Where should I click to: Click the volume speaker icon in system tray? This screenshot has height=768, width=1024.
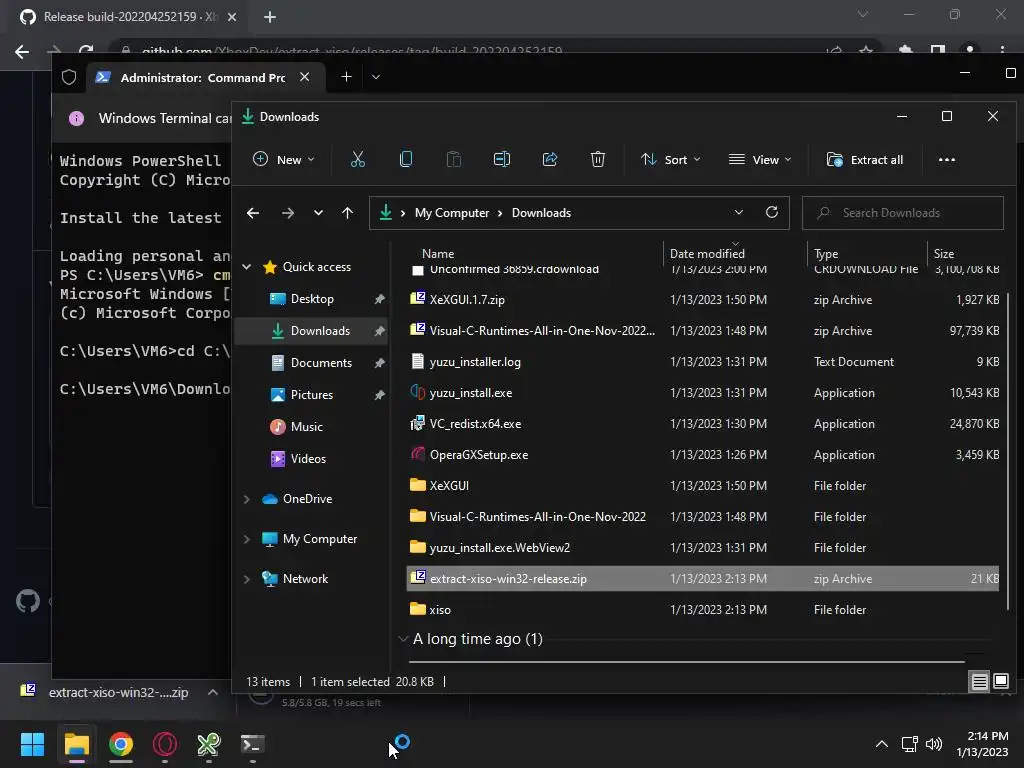(934, 744)
